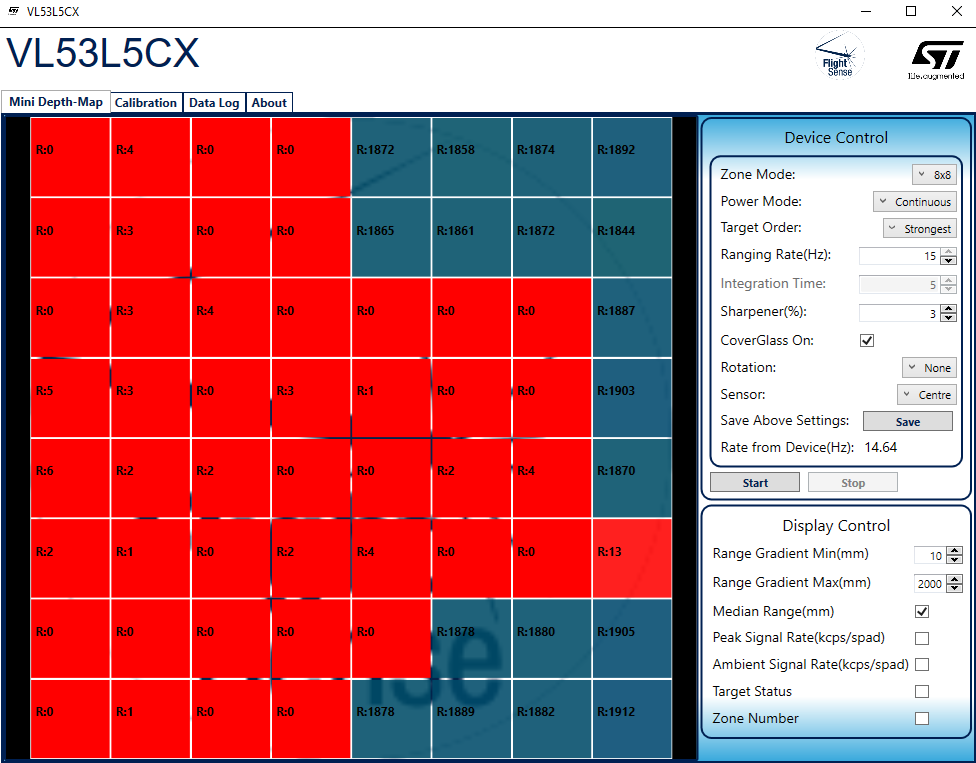976x763 pixels.
Task: Select the depth zone showing R:13
Action: coord(632,558)
